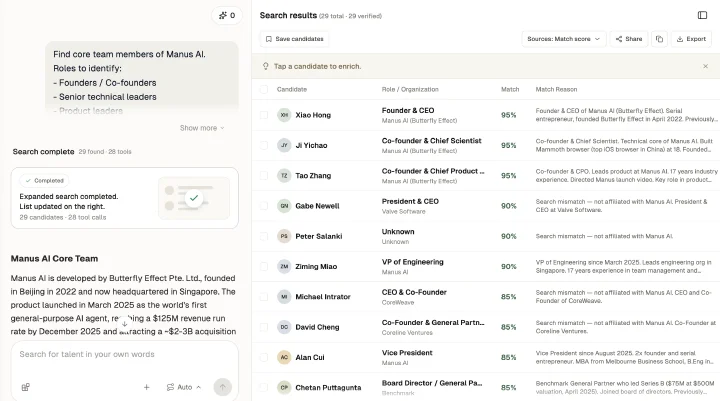Viewport: 720px width, 401px height.
Task: Click the Completed status badge
Action: pyautogui.click(x=44, y=181)
